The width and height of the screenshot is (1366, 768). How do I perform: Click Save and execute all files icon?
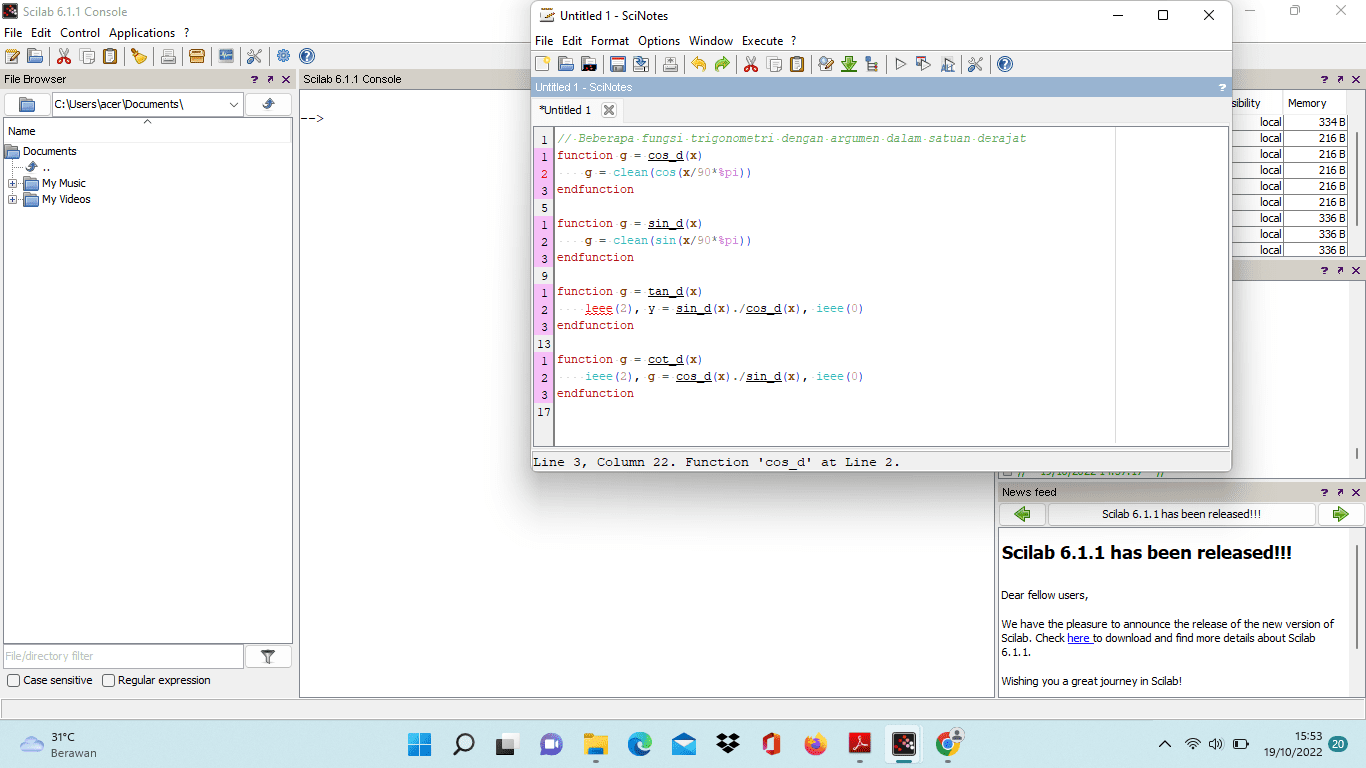tap(947, 64)
